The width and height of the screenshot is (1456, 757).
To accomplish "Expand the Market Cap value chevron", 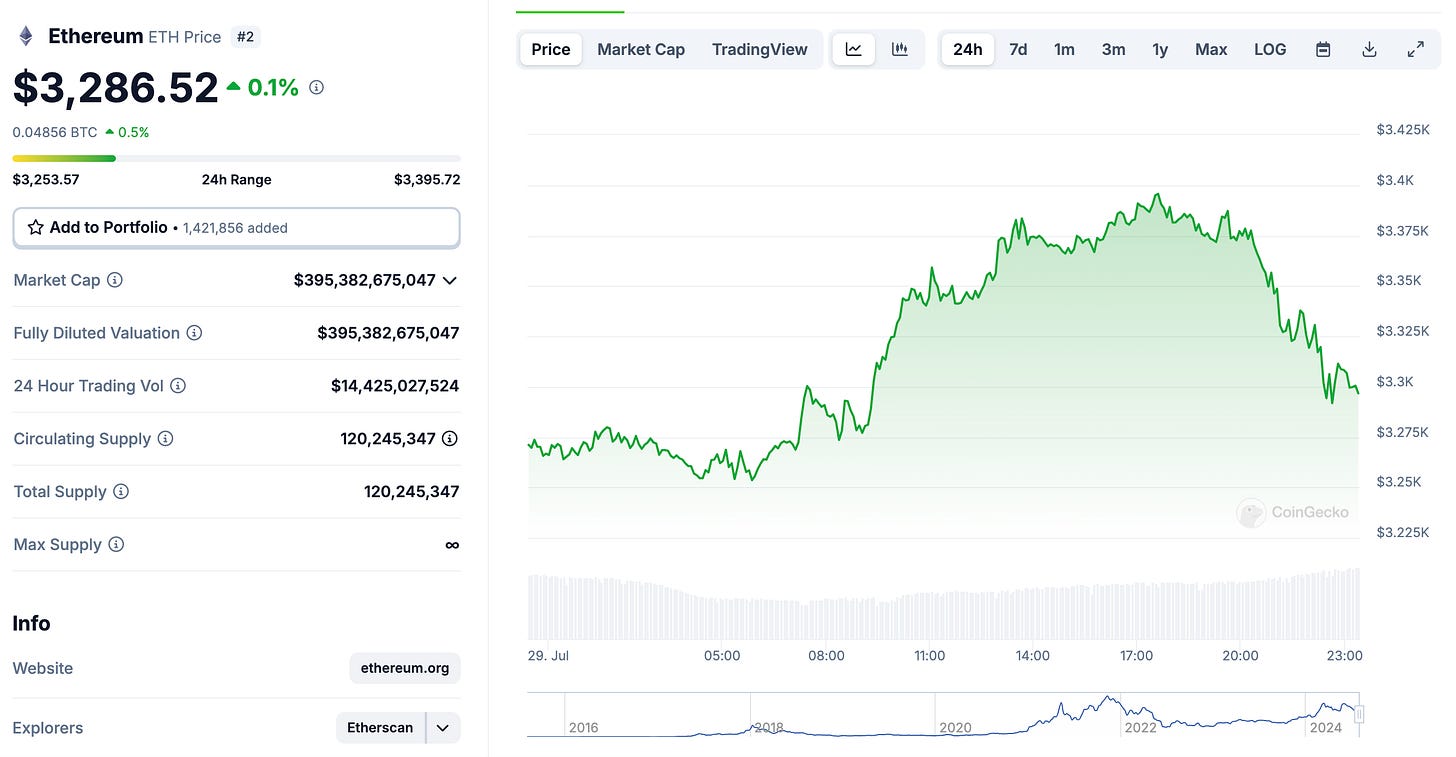I will (x=450, y=280).
